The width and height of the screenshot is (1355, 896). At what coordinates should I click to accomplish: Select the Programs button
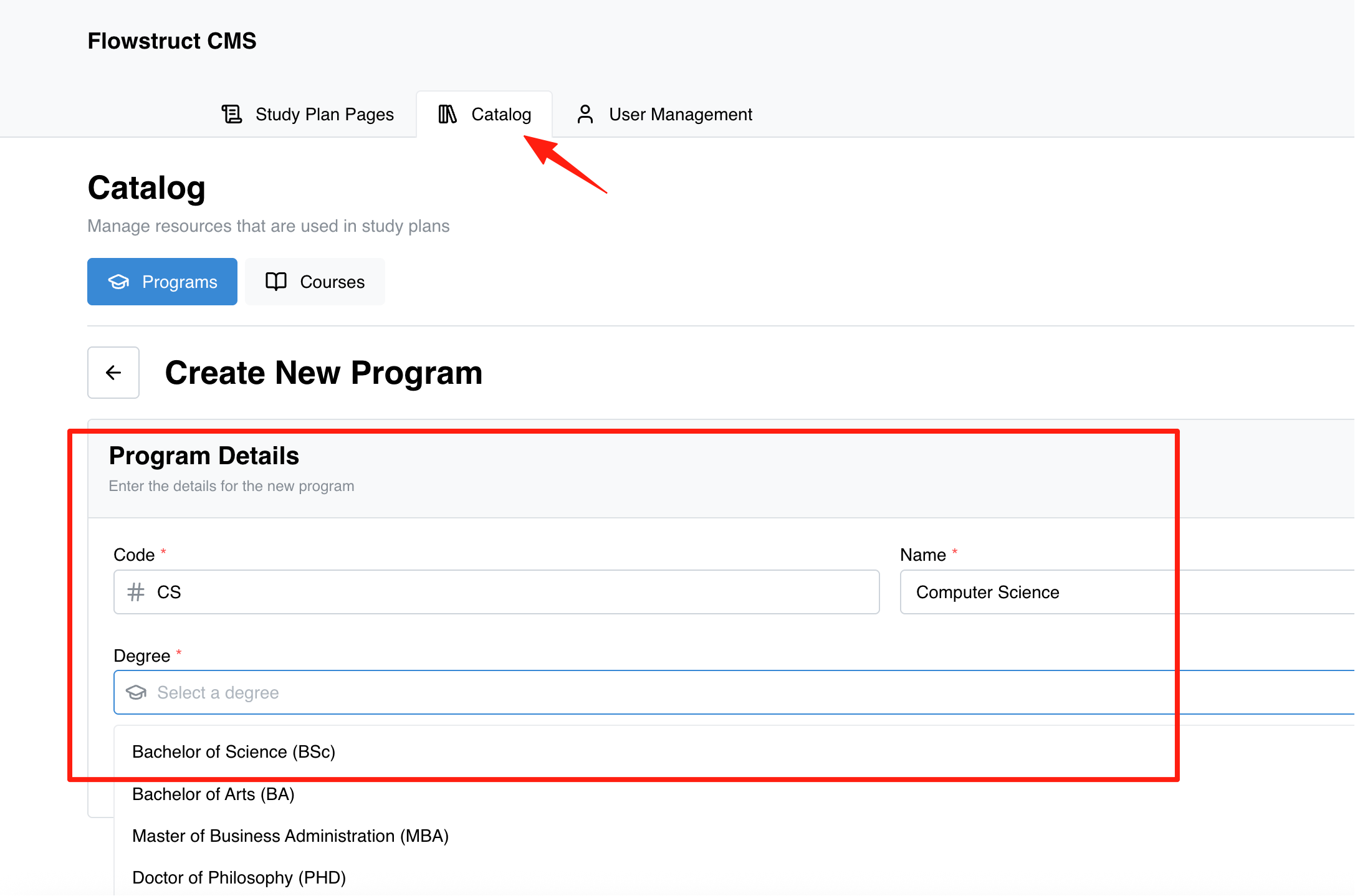tap(162, 282)
